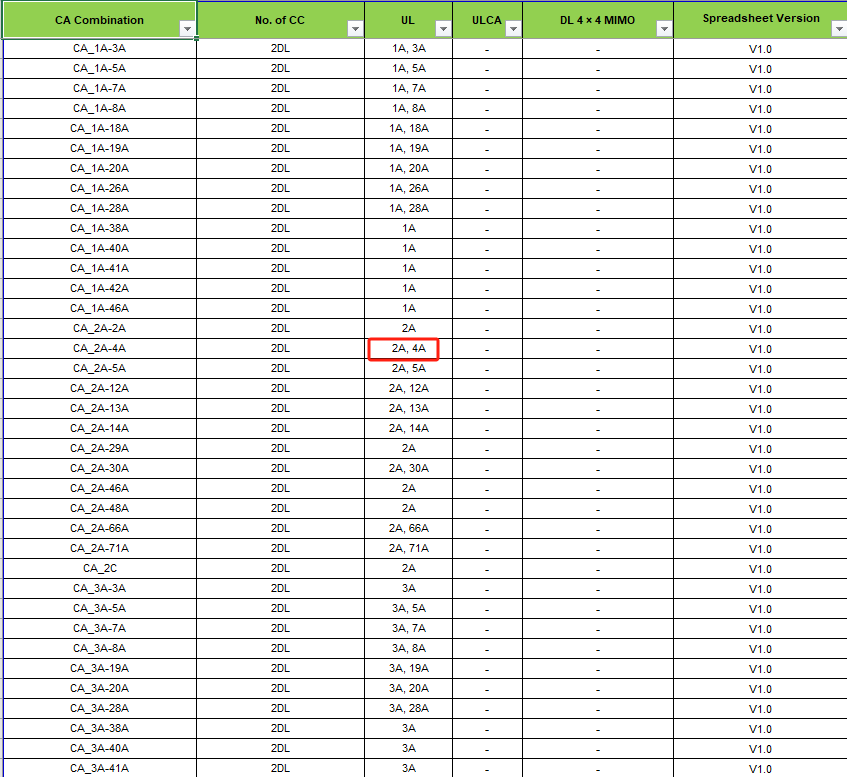Screen dimensions: 847x777
Task: Select the CA_1A-46A cell
Action: (x=99, y=308)
